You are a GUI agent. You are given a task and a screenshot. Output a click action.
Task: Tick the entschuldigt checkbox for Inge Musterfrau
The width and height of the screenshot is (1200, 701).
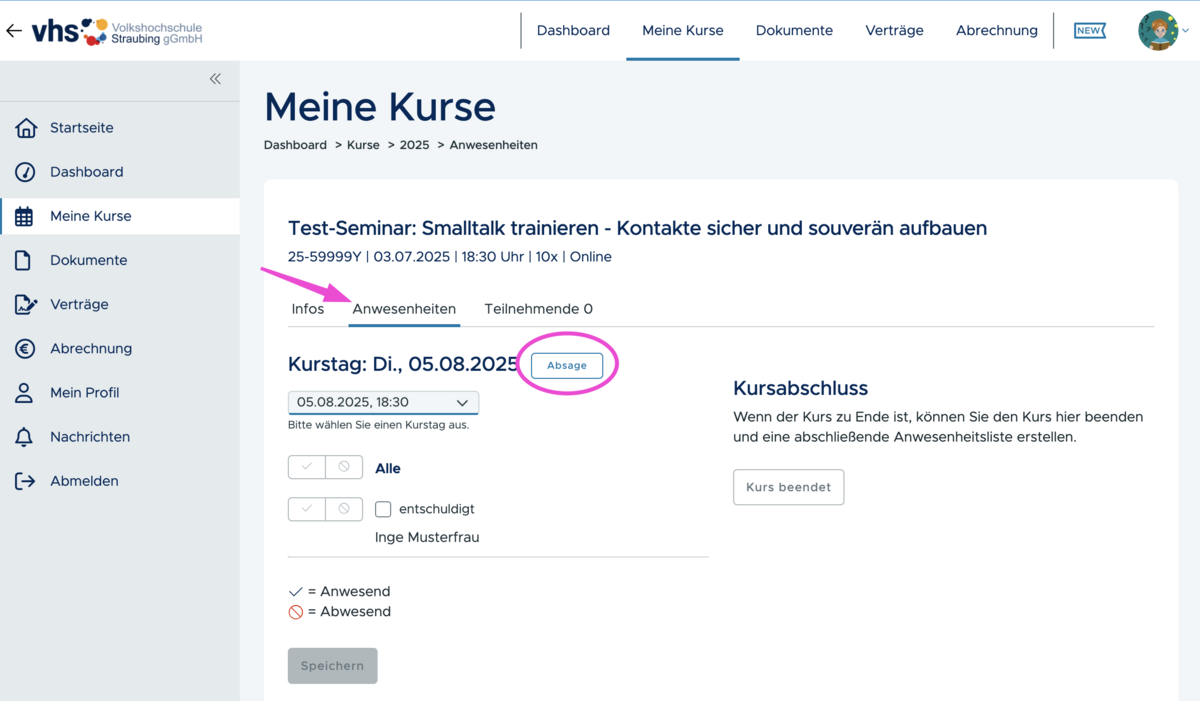click(x=383, y=509)
